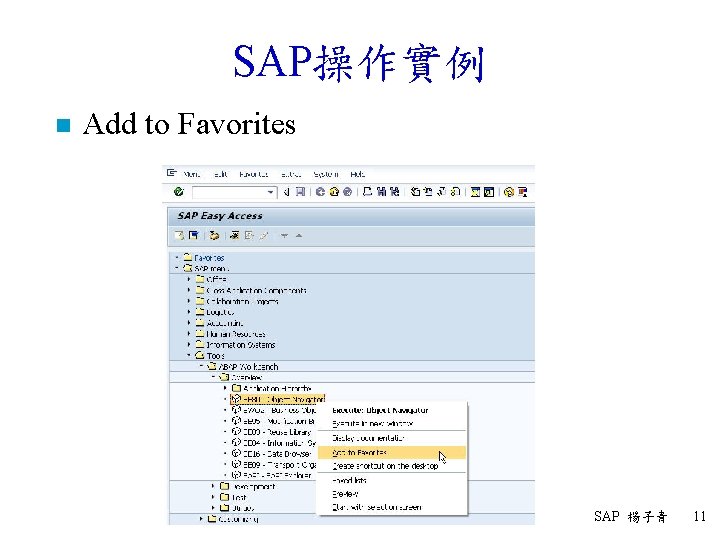
Task: Expand the Human Resources folder node
Action: [x=189, y=334]
